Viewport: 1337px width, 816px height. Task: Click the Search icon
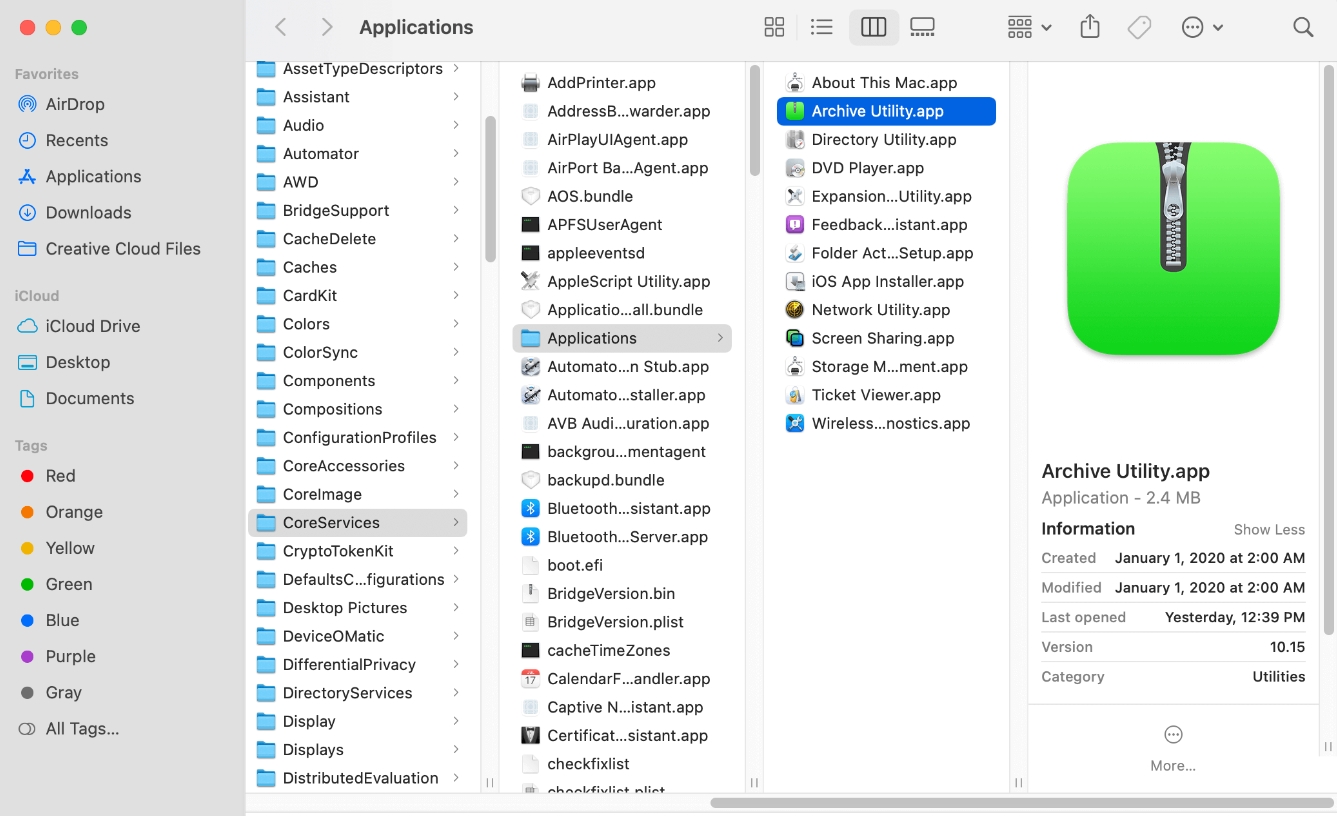coord(1303,27)
